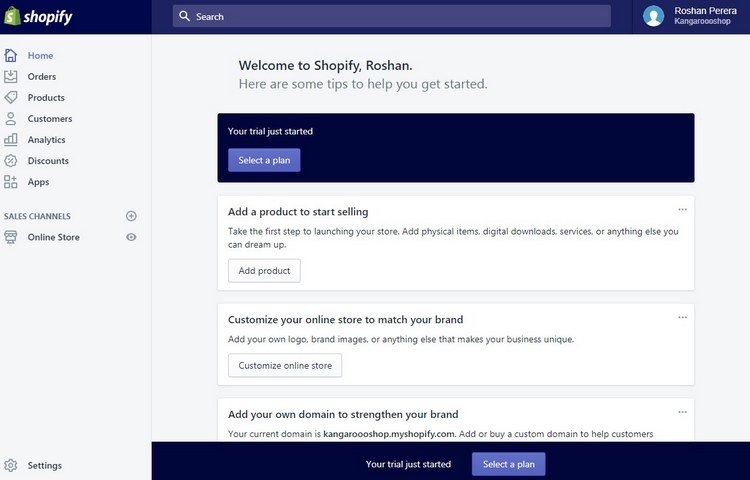Viewport: 750px width, 480px height.
Task: Focus the Search field
Action: 392,16
